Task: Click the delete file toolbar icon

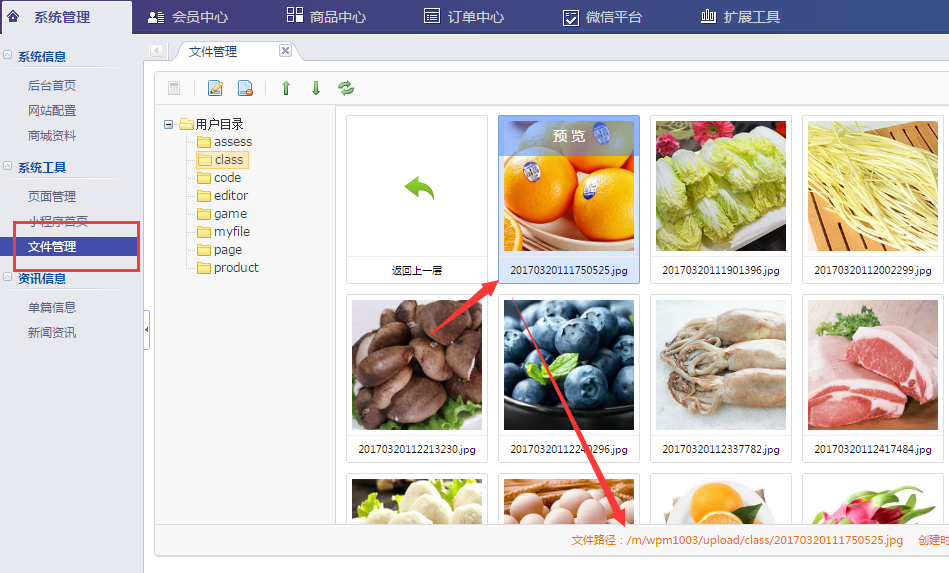Action: pyautogui.click(x=245, y=88)
